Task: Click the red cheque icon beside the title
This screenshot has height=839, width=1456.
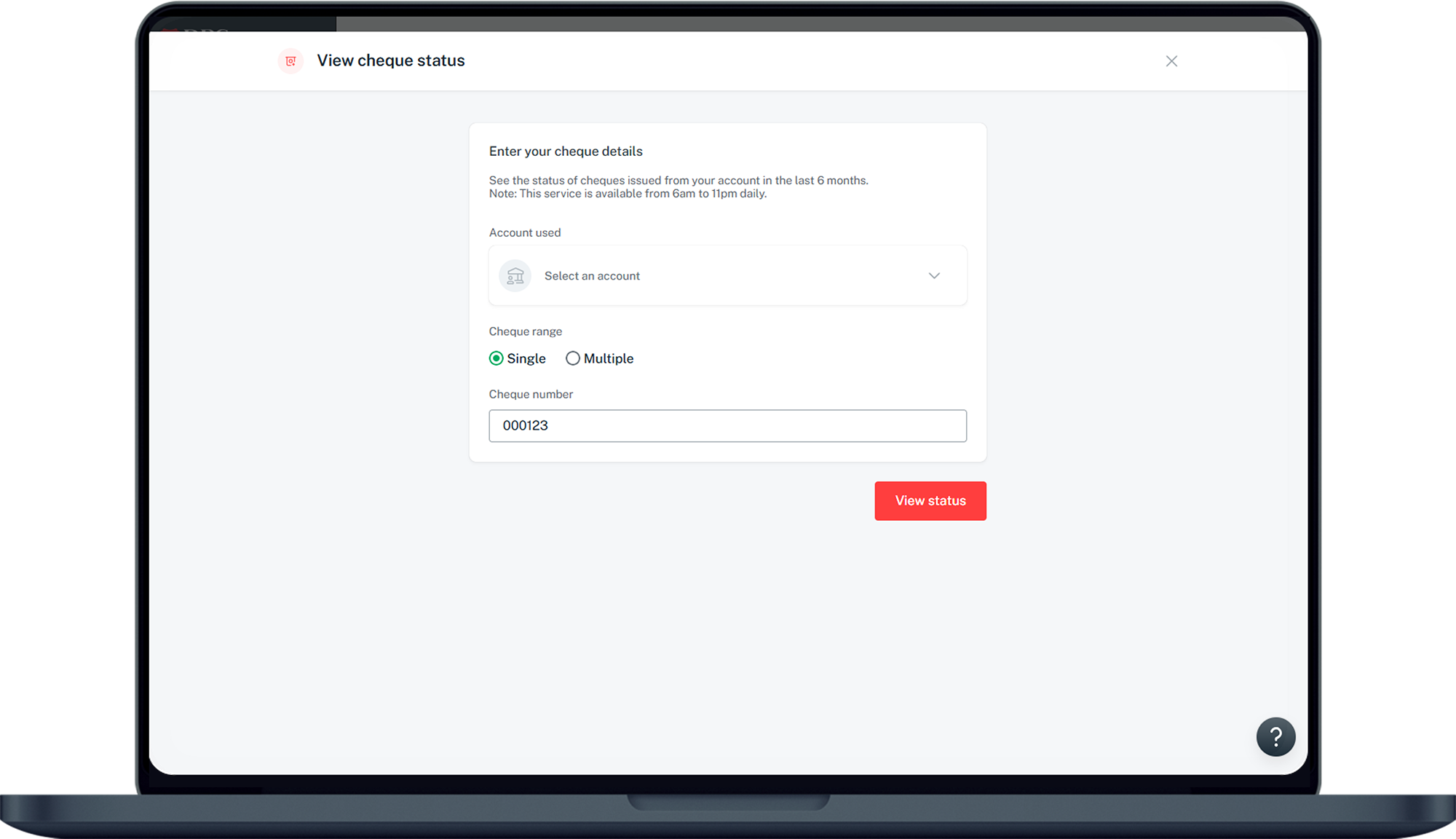Action: click(290, 61)
